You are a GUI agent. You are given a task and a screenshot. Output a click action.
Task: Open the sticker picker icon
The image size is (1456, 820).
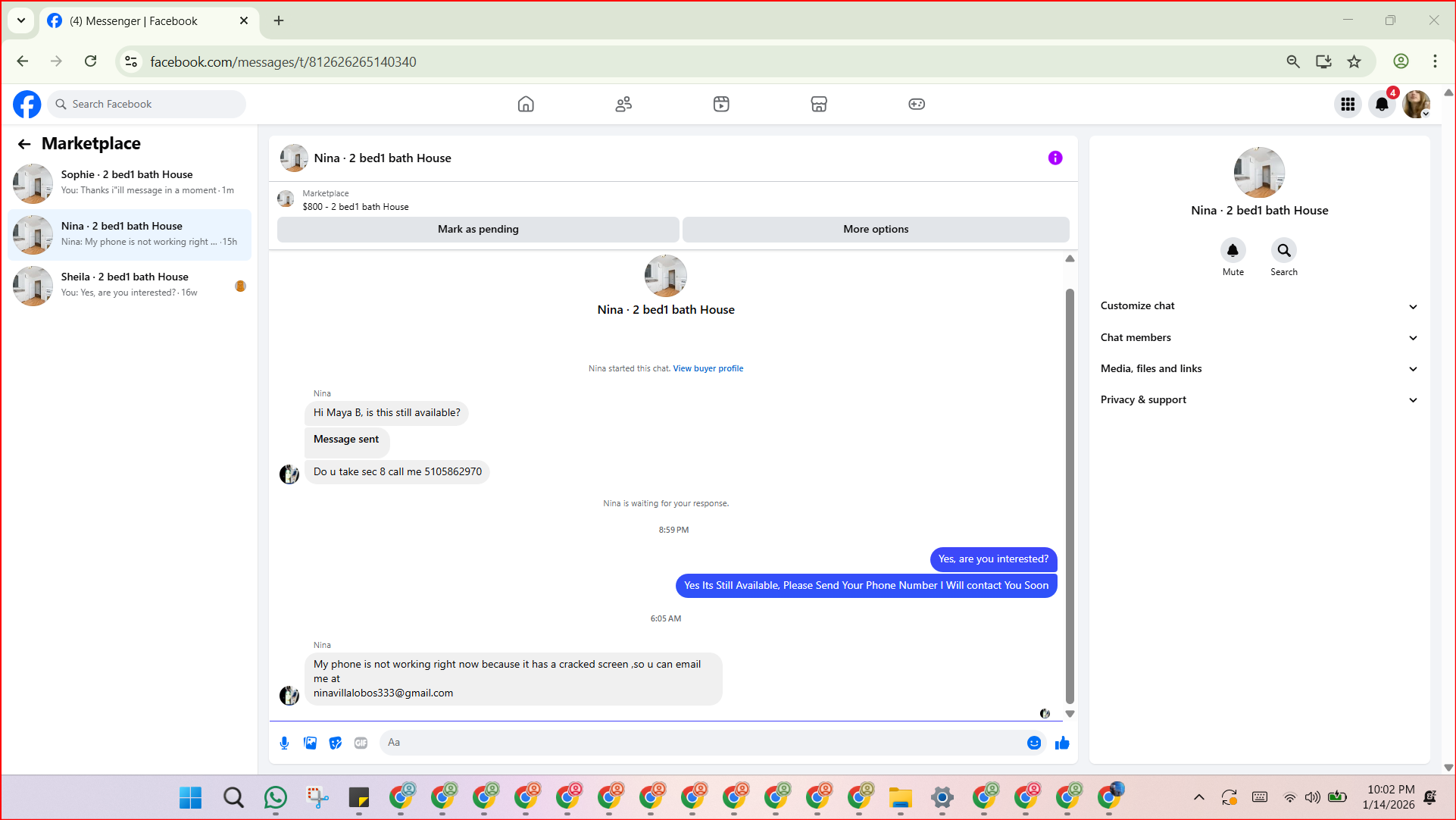click(x=336, y=743)
